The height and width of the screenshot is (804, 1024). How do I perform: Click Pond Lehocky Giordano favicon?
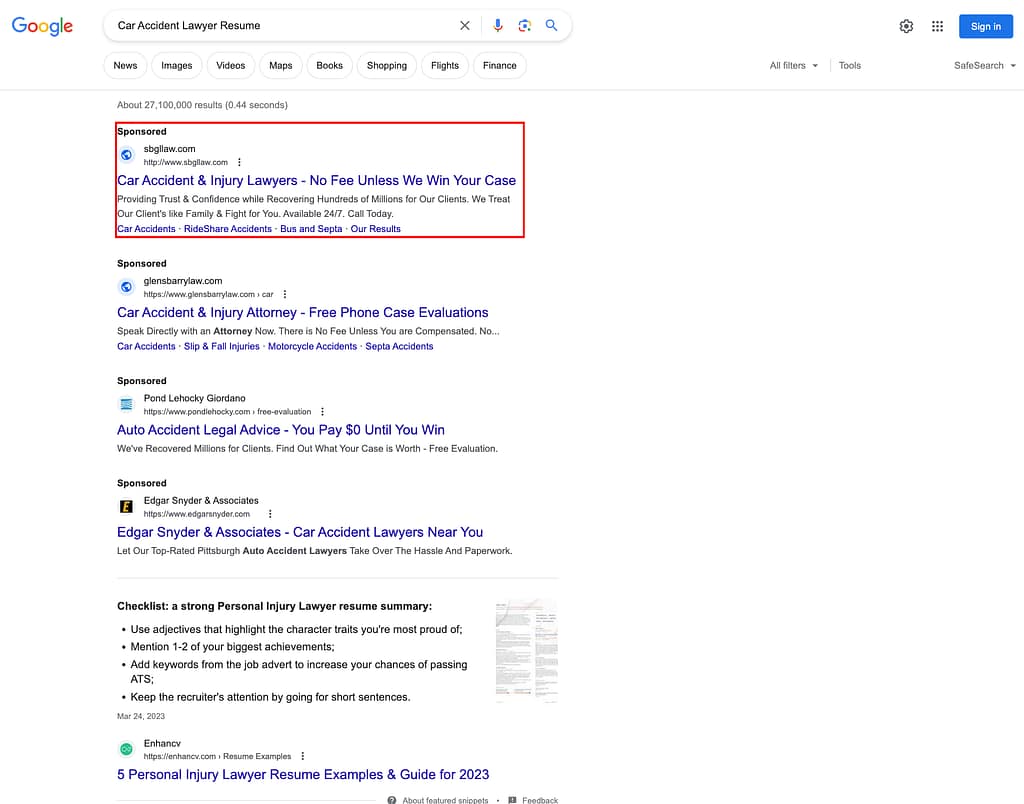pos(127,404)
